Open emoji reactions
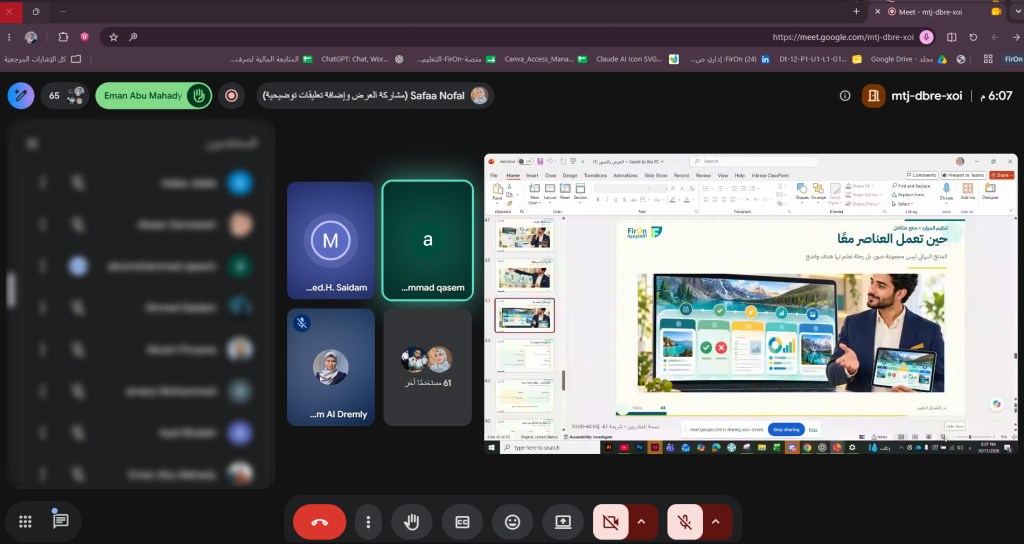1024x544 pixels. (x=513, y=522)
